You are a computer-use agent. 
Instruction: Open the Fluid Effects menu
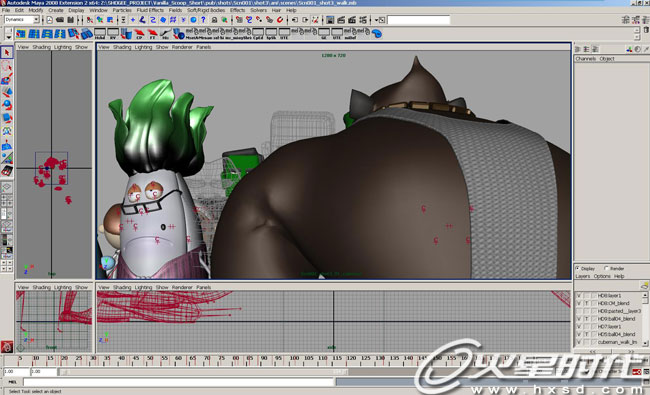150,10
